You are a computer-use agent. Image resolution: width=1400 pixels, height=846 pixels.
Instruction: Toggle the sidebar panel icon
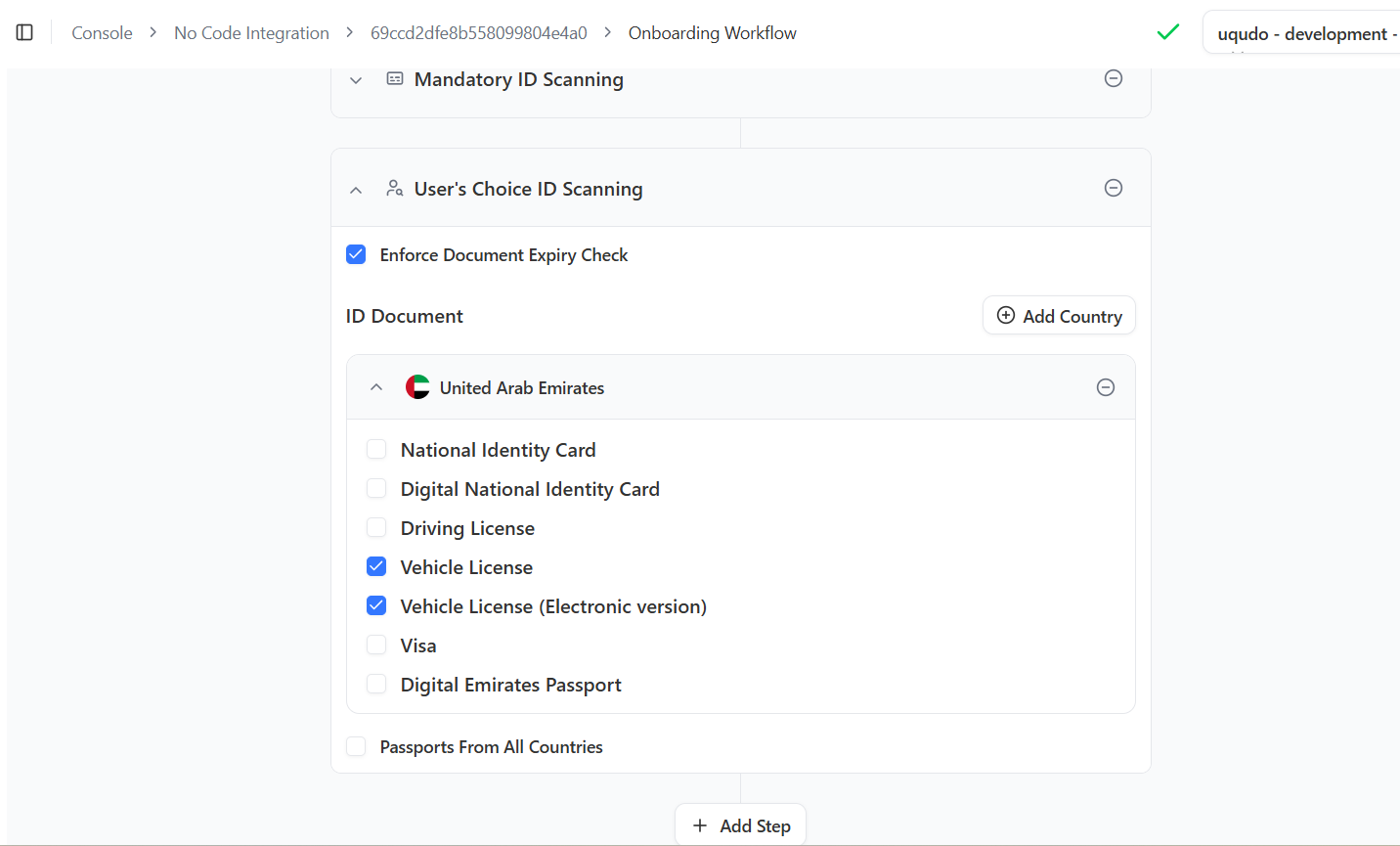coord(25,33)
